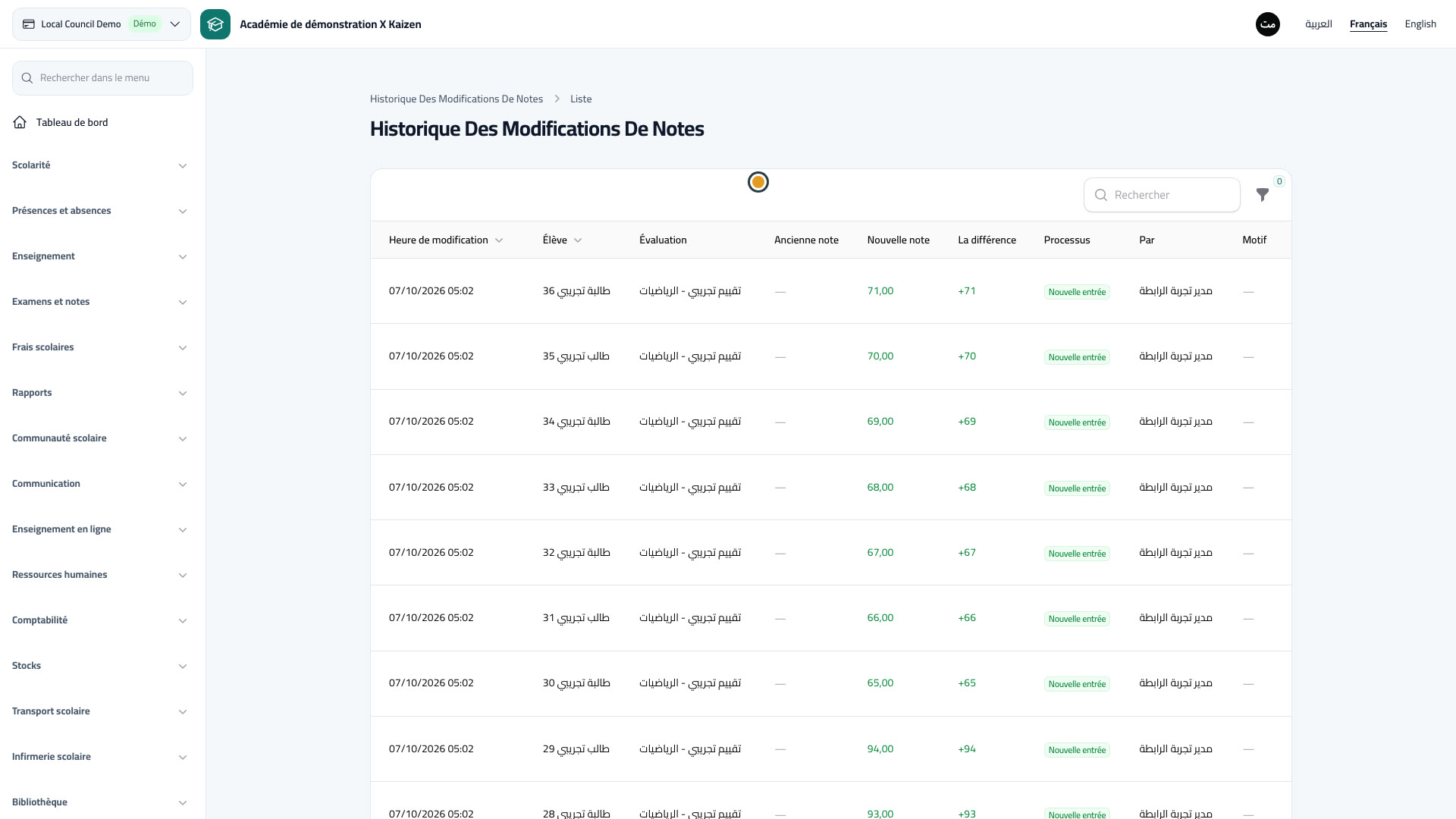This screenshot has width=1456, height=819.
Task: Expand the Communauté scolaire section
Action: [102, 438]
